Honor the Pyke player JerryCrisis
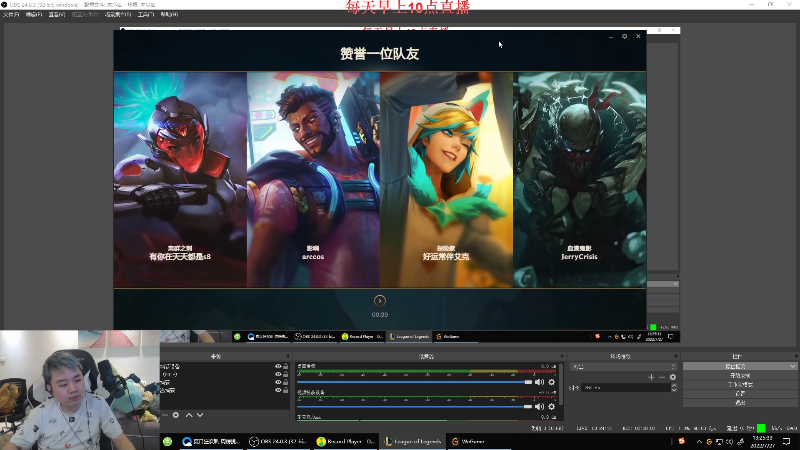Image resolution: width=800 pixels, height=450 pixels. click(x=580, y=180)
